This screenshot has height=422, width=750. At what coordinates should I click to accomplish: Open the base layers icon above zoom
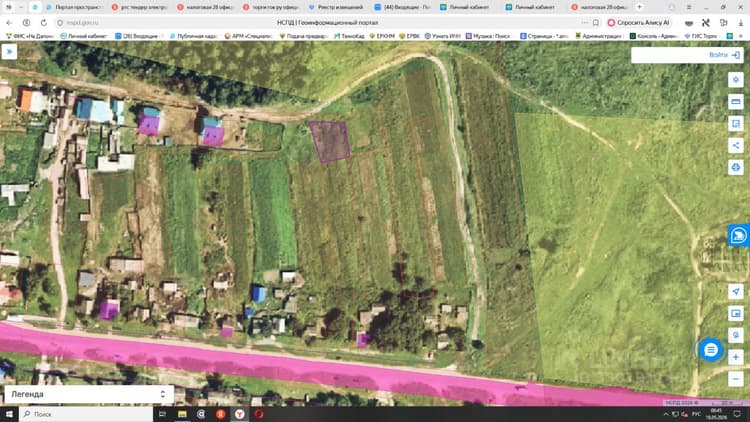736,335
